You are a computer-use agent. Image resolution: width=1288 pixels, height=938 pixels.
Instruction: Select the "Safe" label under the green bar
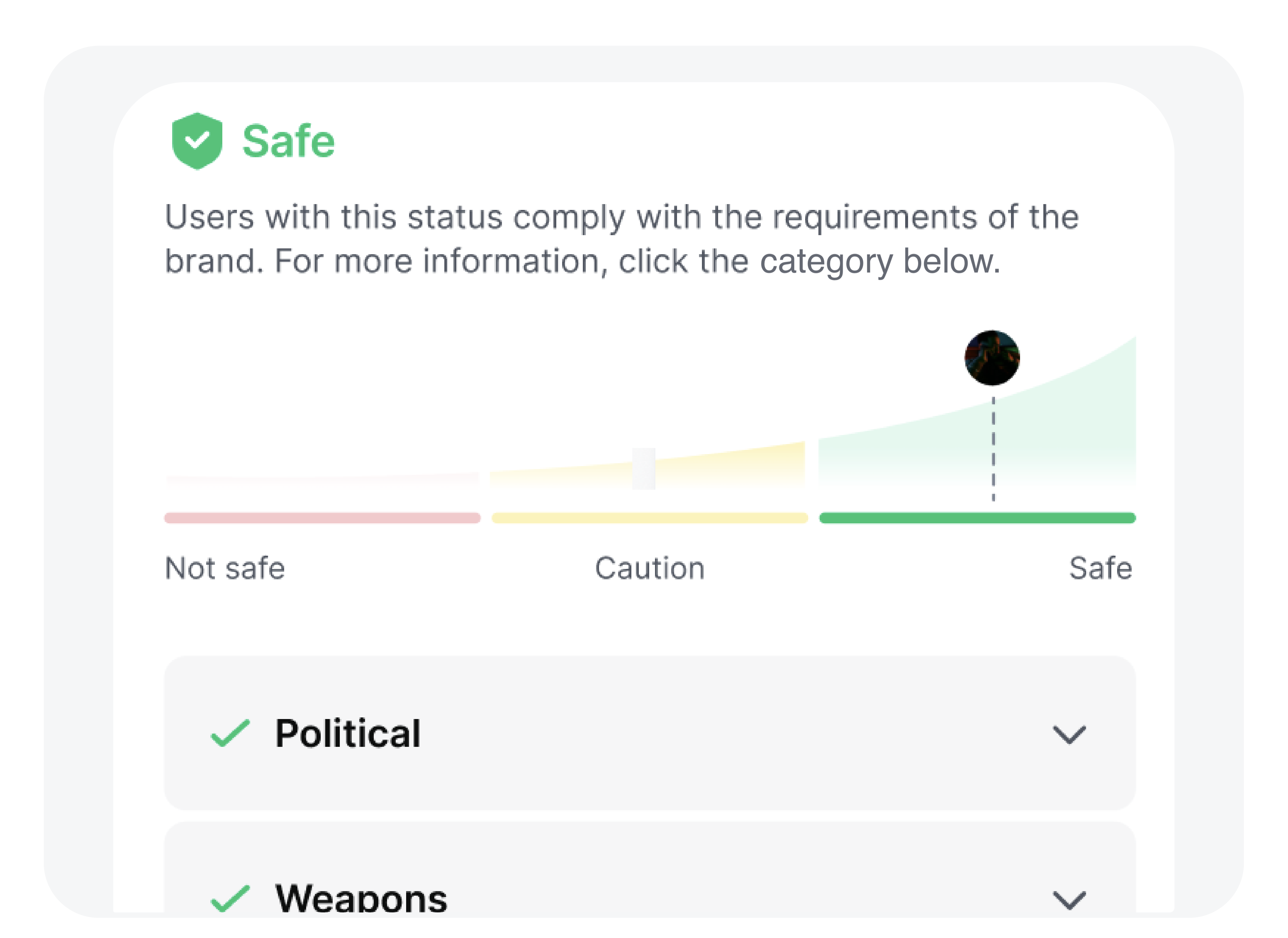pyautogui.click(x=1100, y=568)
